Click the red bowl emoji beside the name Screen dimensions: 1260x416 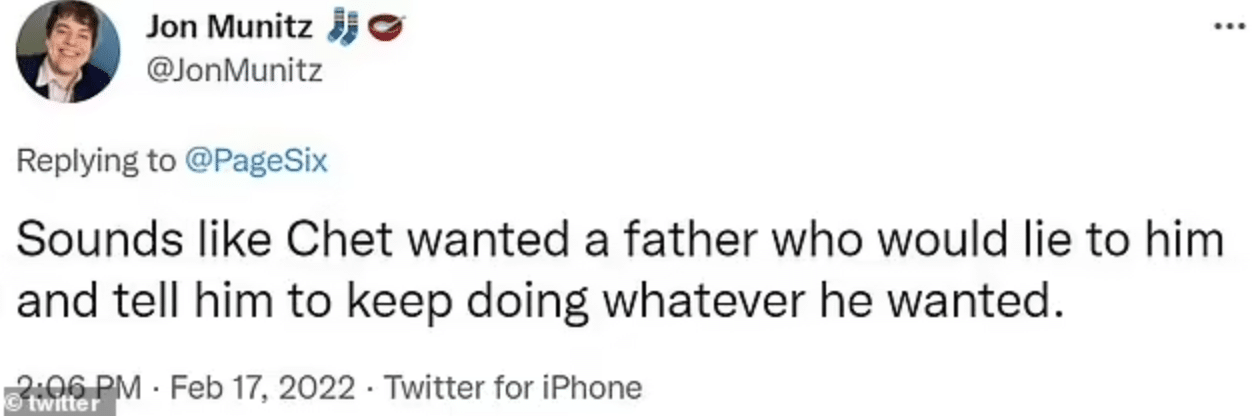[x=383, y=27]
